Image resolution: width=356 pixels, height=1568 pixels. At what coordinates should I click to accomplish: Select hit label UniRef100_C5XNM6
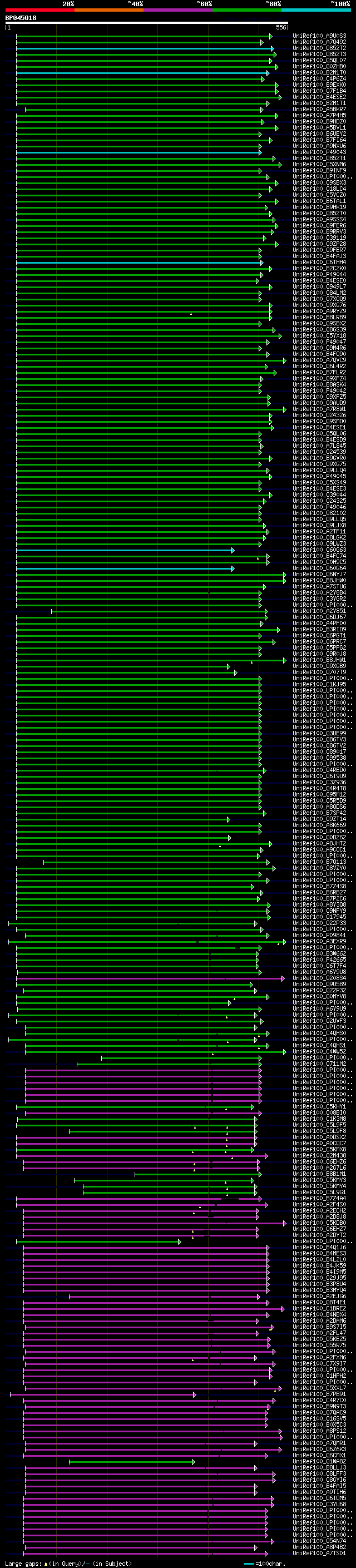(x=319, y=164)
